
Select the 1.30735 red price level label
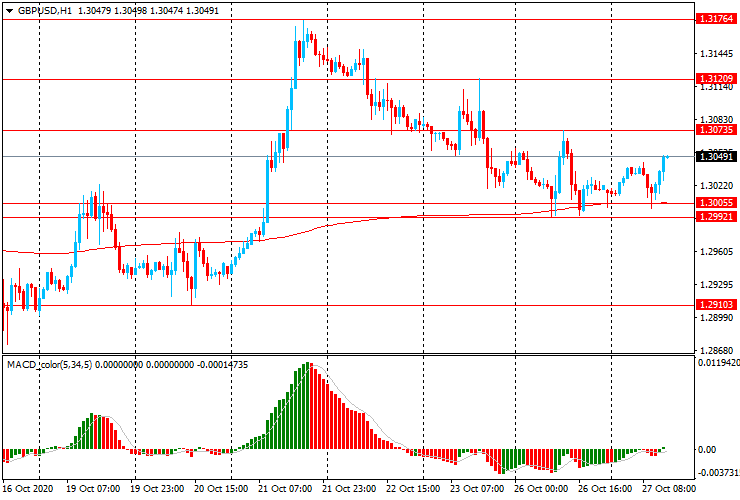click(716, 130)
